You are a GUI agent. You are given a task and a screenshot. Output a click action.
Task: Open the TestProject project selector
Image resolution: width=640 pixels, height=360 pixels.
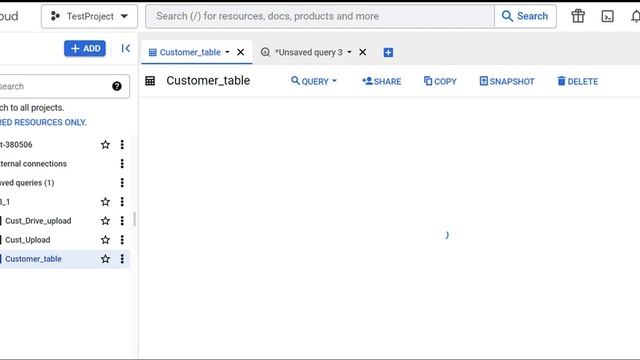(89, 16)
